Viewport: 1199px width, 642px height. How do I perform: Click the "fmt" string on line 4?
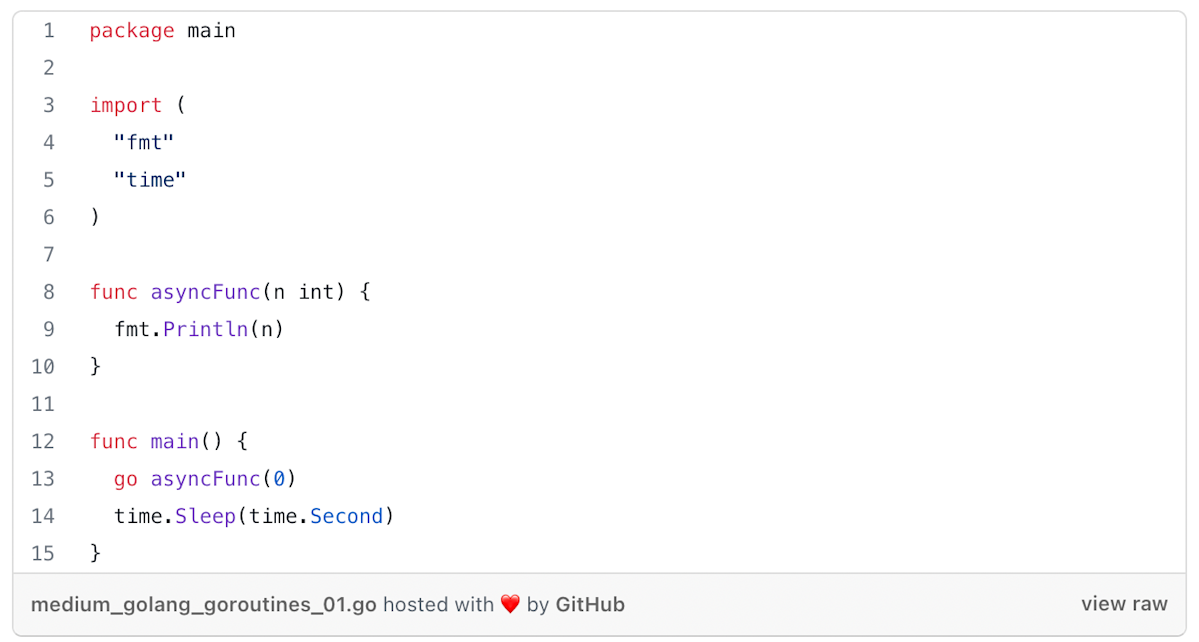(144, 142)
